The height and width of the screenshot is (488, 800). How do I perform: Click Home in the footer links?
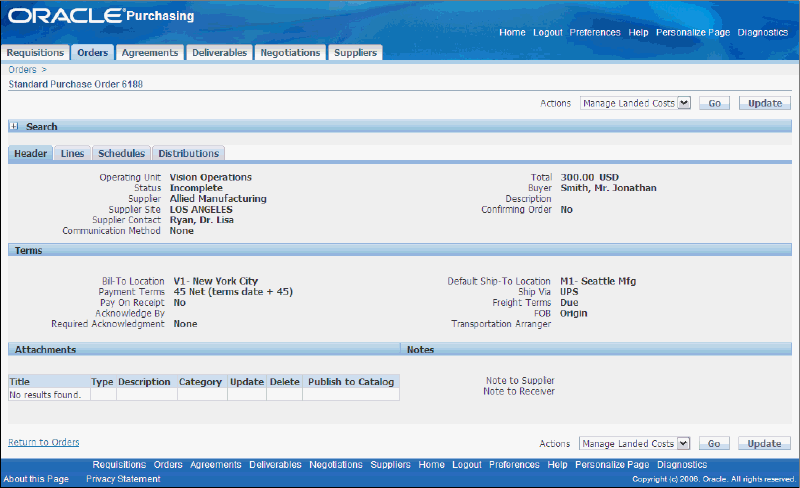[432, 465]
